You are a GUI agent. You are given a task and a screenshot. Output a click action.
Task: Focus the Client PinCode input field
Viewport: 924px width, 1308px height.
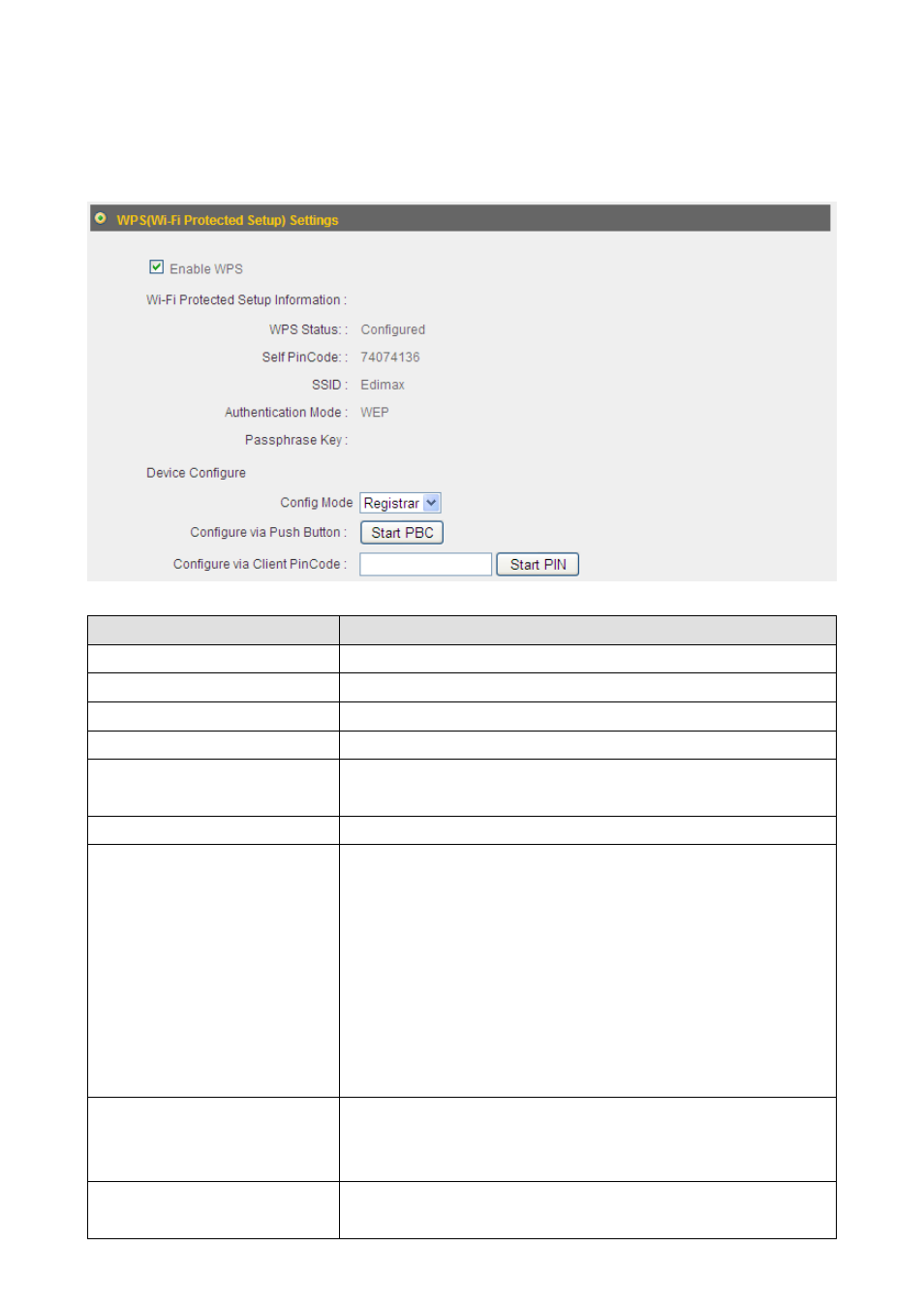[426, 565]
